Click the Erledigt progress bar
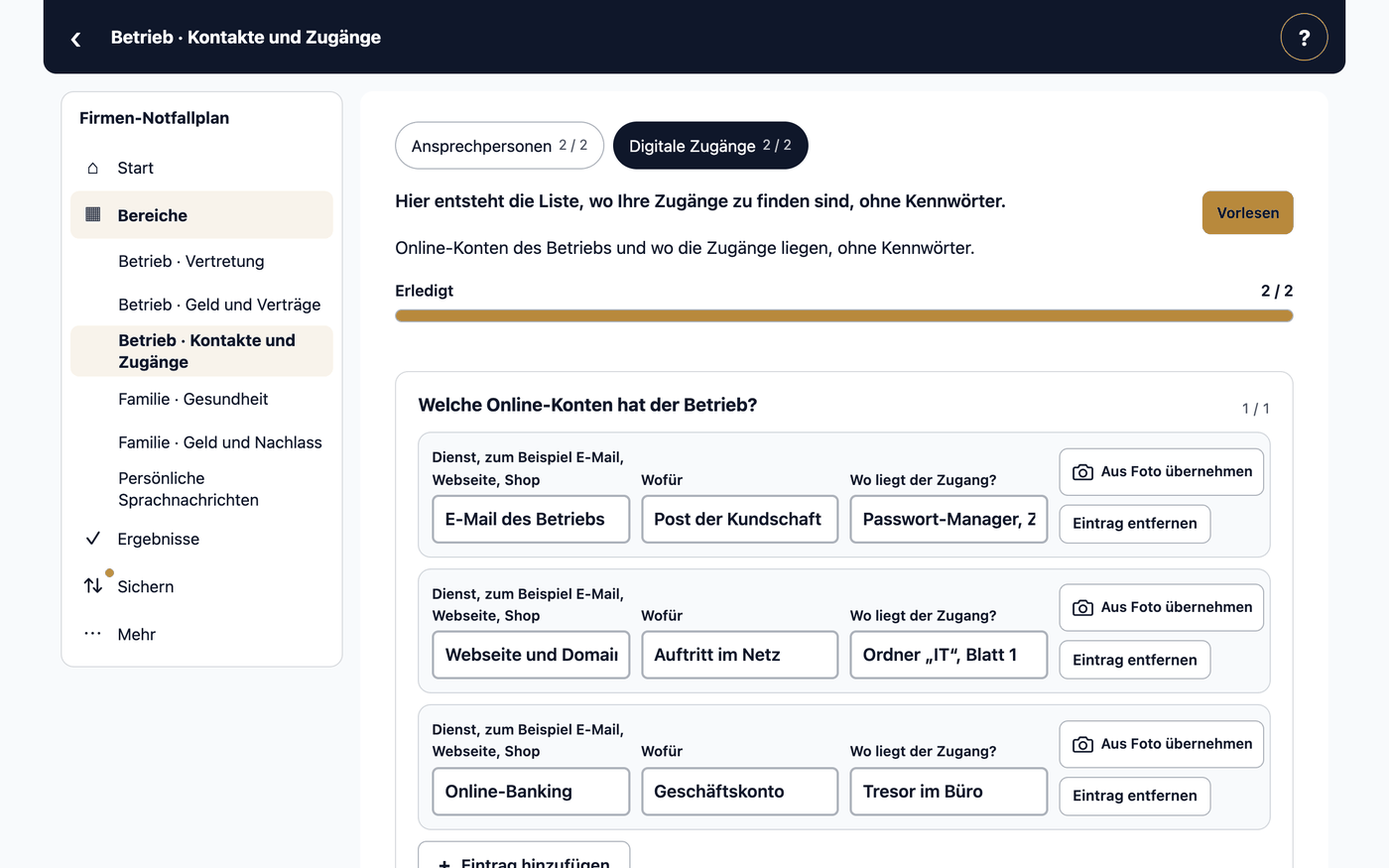The width and height of the screenshot is (1389, 868). click(x=843, y=315)
